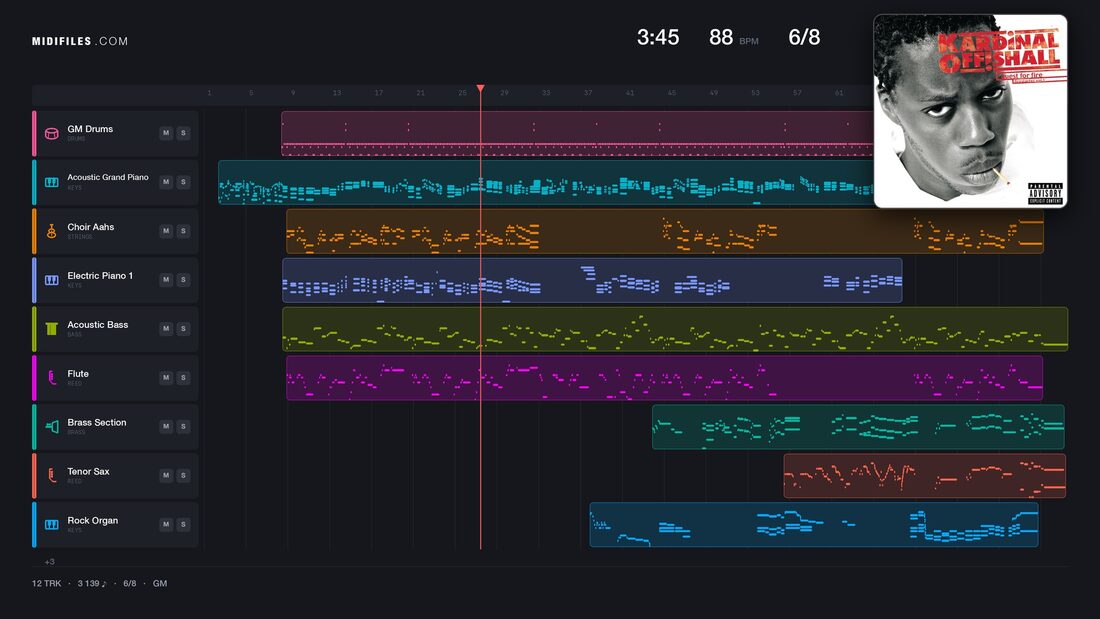Viewport: 1100px width, 619px height.
Task: Click the Tenor Sax reed icon
Action: (52, 476)
